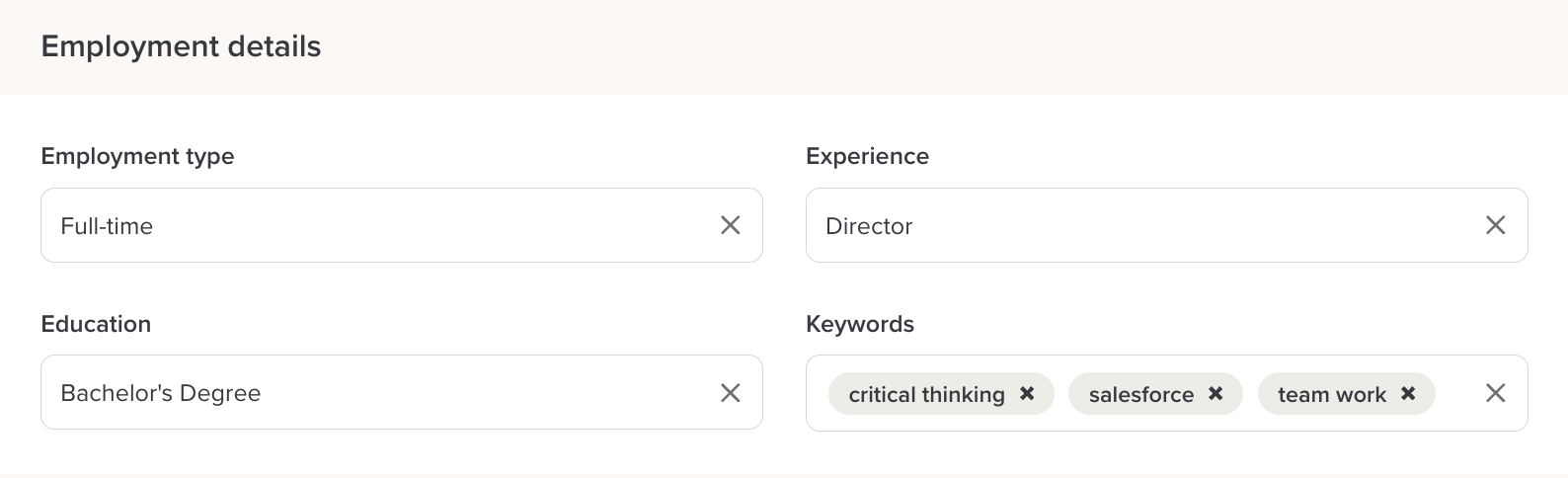Click the Employment type label
Image resolution: width=1568 pixels, height=478 pixels.
[137, 156]
